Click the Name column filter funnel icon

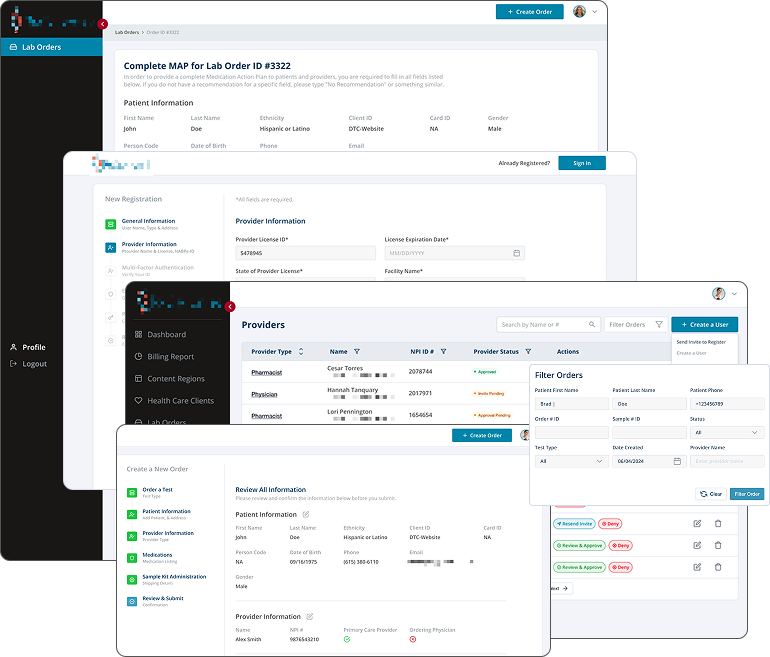click(357, 352)
